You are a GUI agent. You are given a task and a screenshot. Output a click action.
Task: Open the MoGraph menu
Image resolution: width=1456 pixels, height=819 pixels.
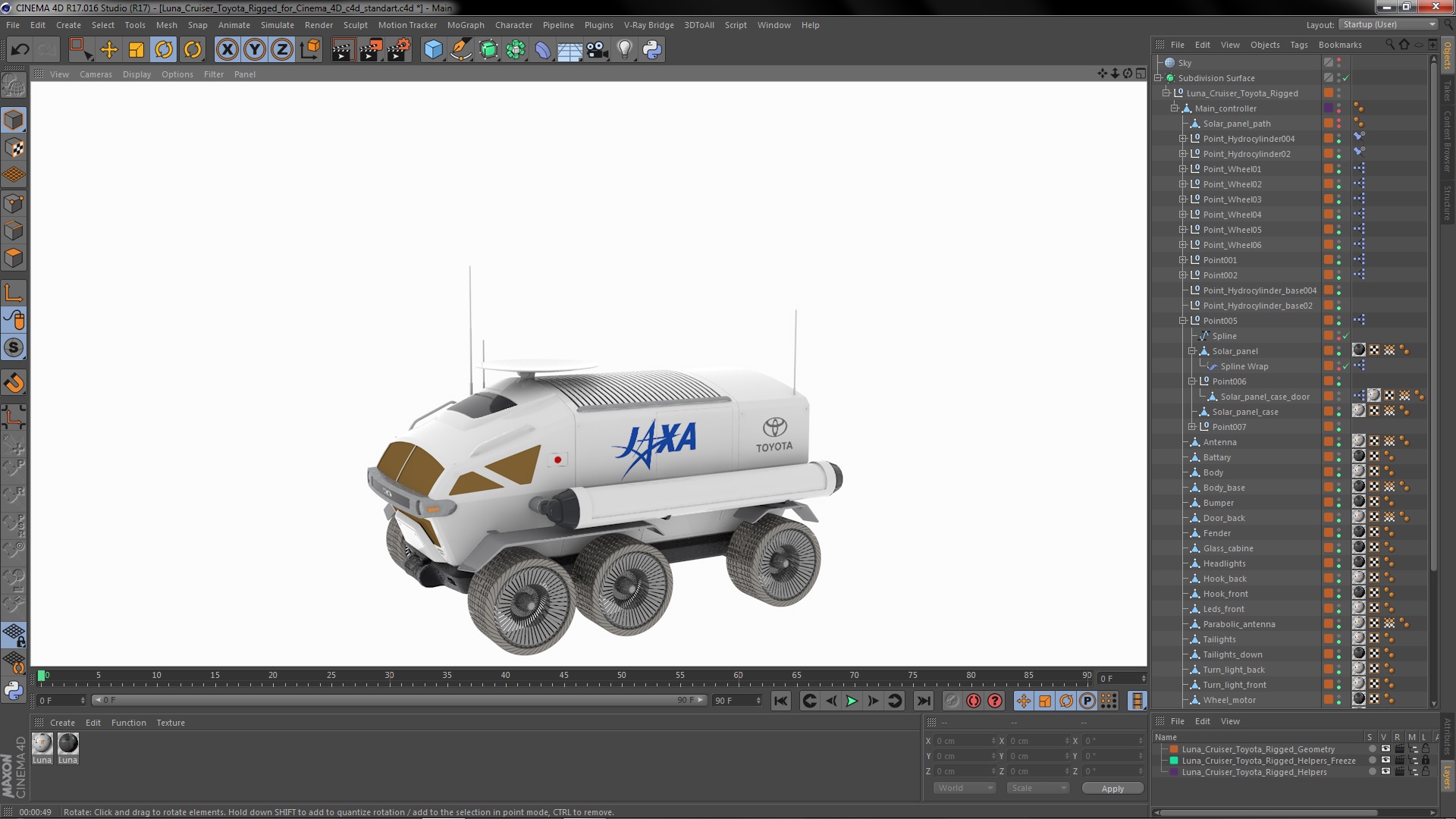tap(465, 25)
